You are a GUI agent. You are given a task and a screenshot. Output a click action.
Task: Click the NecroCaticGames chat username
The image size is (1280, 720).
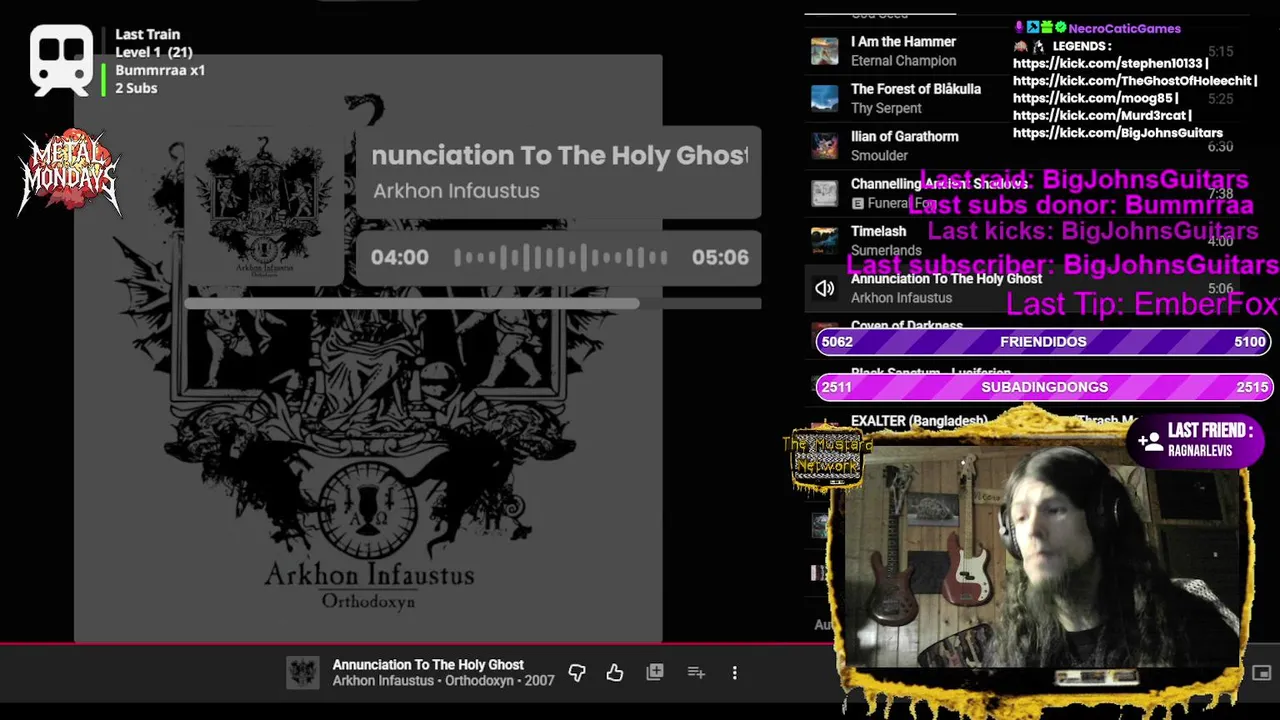tap(1125, 28)
